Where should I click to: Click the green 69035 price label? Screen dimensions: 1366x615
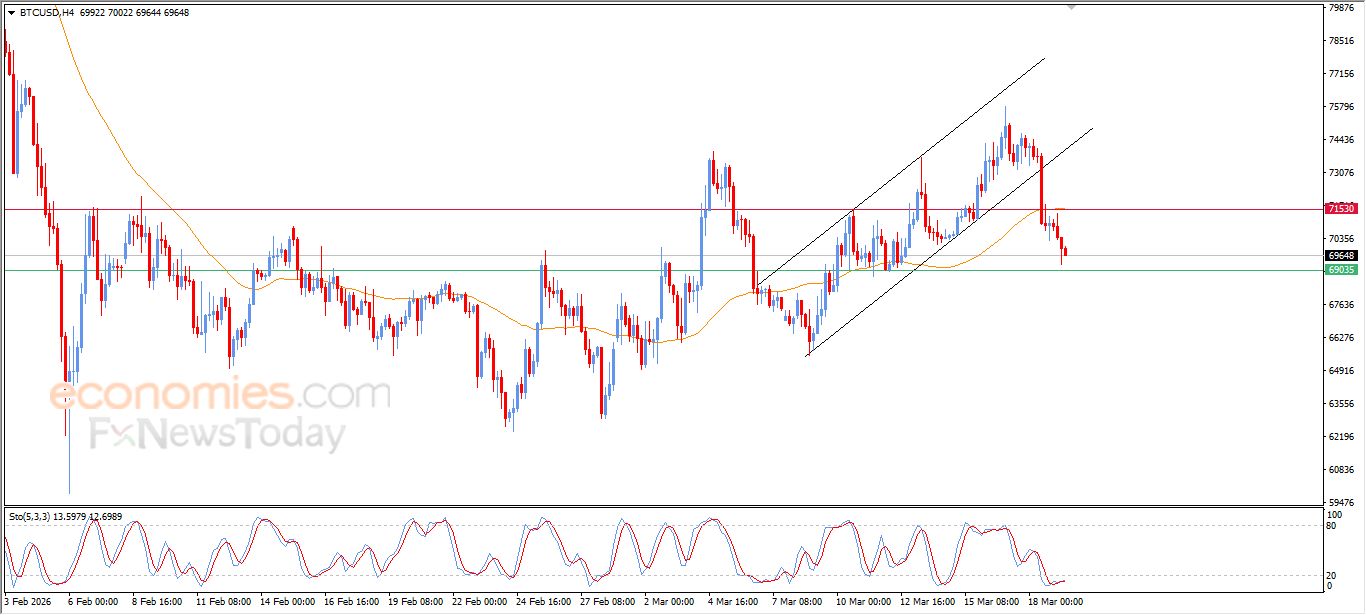(x=1341, y=270)
